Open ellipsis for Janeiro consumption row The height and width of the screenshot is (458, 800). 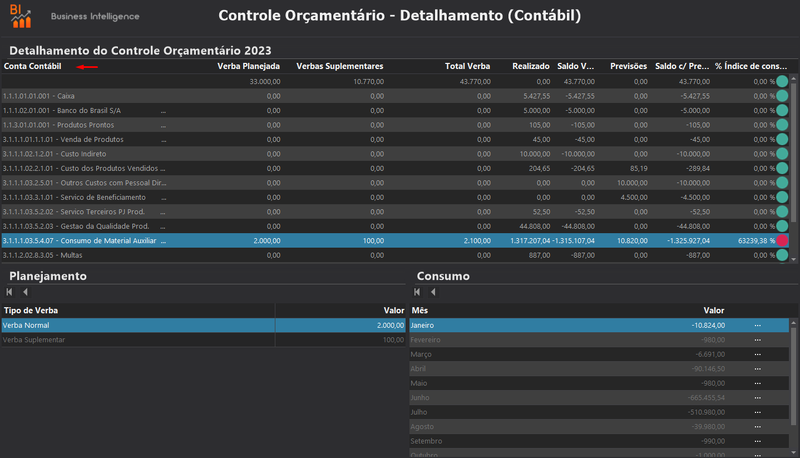758,325
